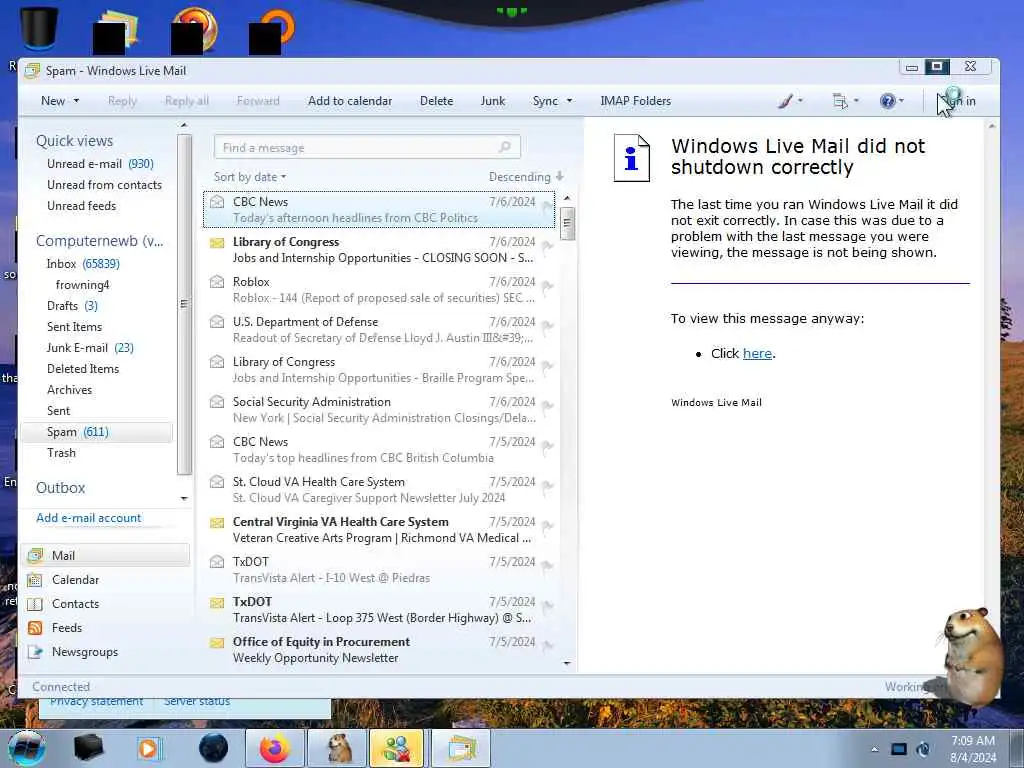Image resolution: width=1024 pixels, height=768 pixels.
Task: Open the Outbox heading
Action: click(61, 488)
